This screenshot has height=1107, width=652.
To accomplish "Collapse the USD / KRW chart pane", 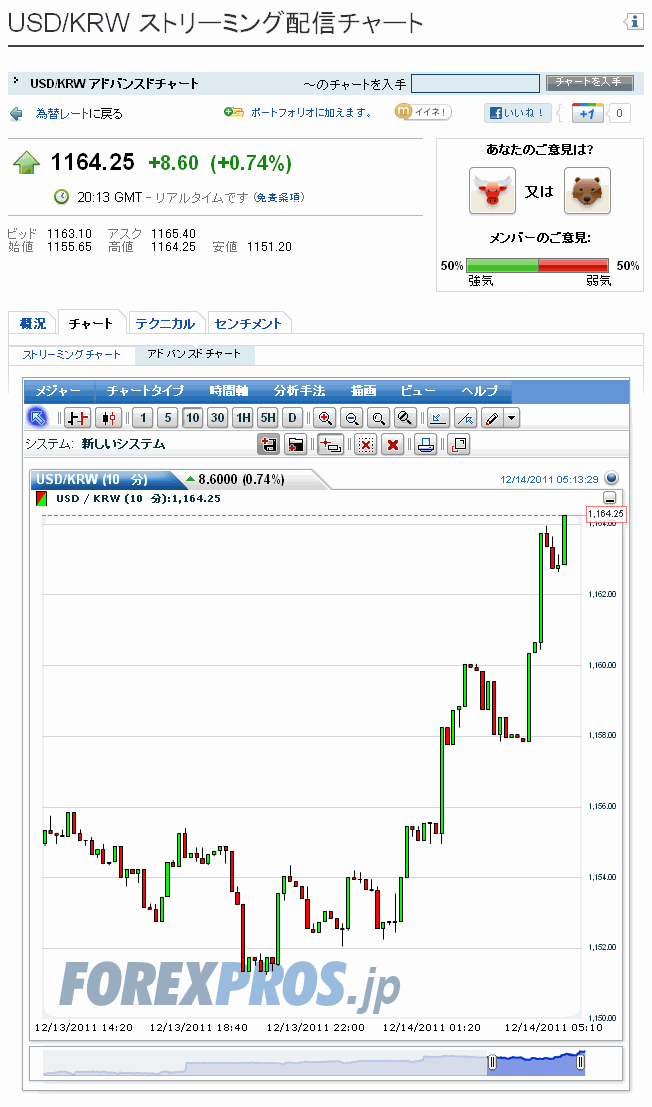I will tap(610, 498).
